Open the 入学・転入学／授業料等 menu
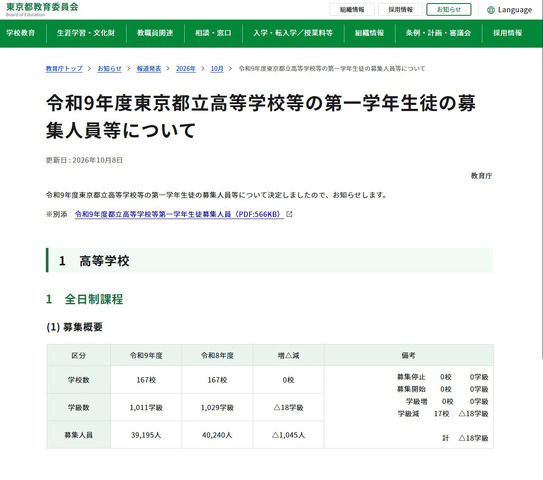This screenshot has width=543, height=480. (293, 33)
